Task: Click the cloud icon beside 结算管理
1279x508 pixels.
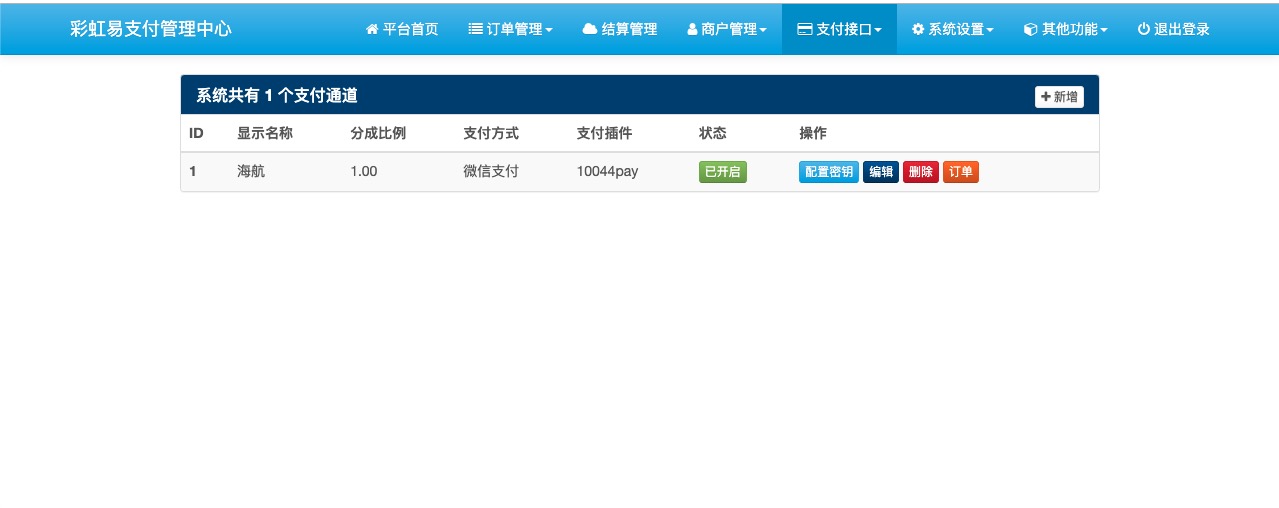Action: (x=590, y=30)
